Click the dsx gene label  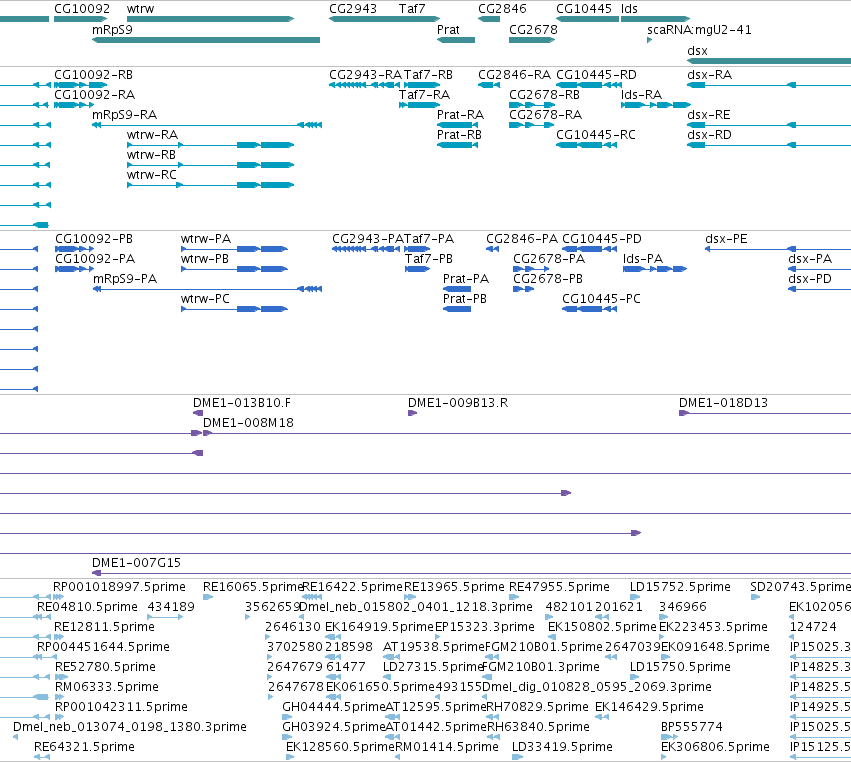pos(697,51)
